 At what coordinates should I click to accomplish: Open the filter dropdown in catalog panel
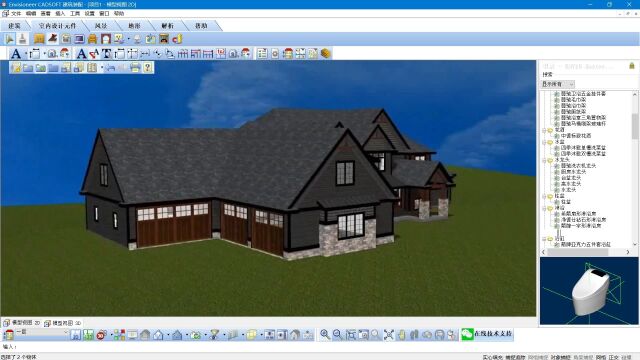[558, 84]
